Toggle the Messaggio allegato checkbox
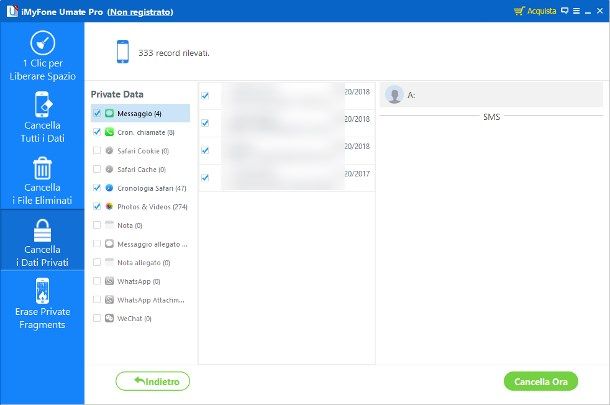 [97, 244]
